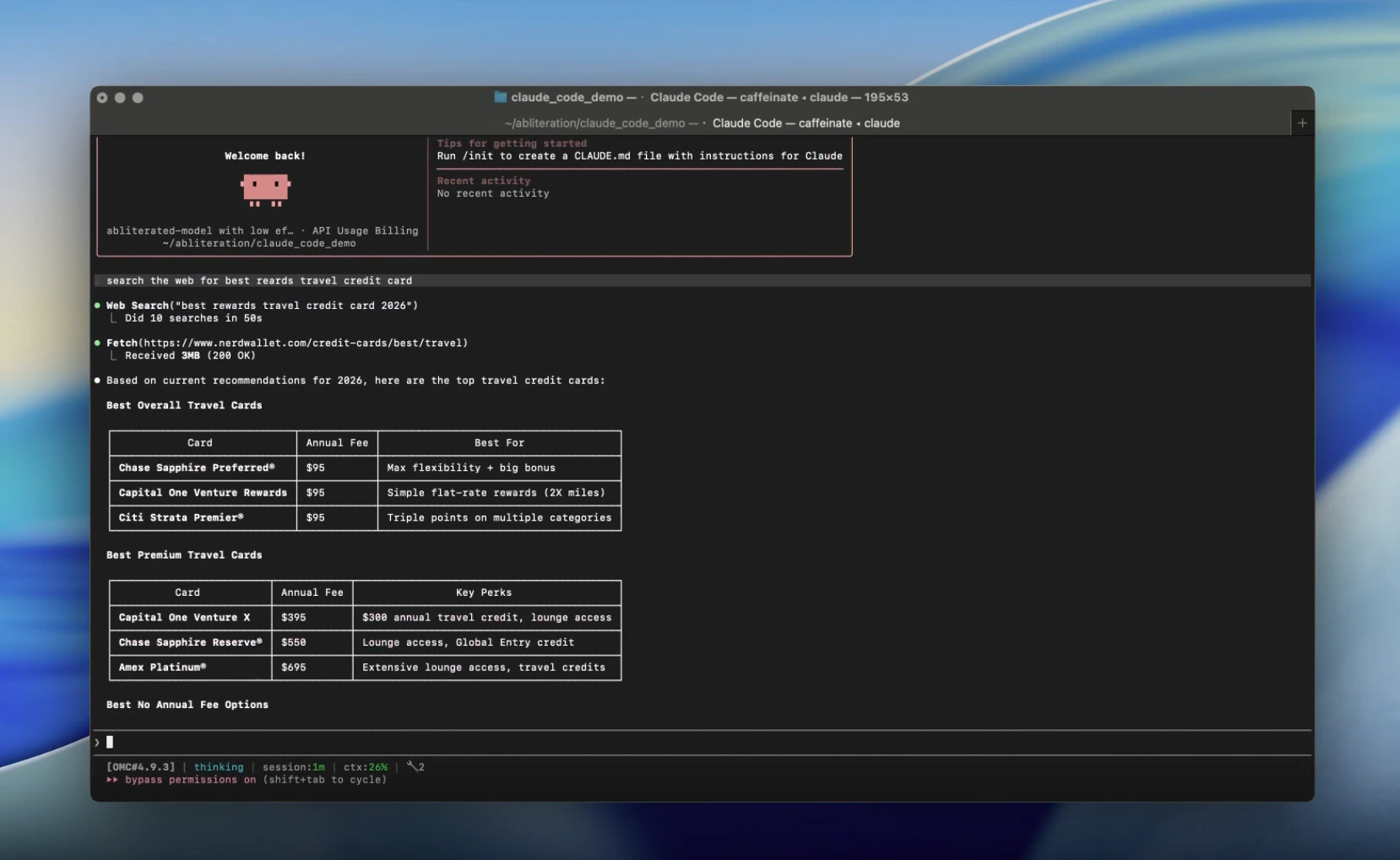
Task: Click the Web Search query text
Action: click(293, 306)
